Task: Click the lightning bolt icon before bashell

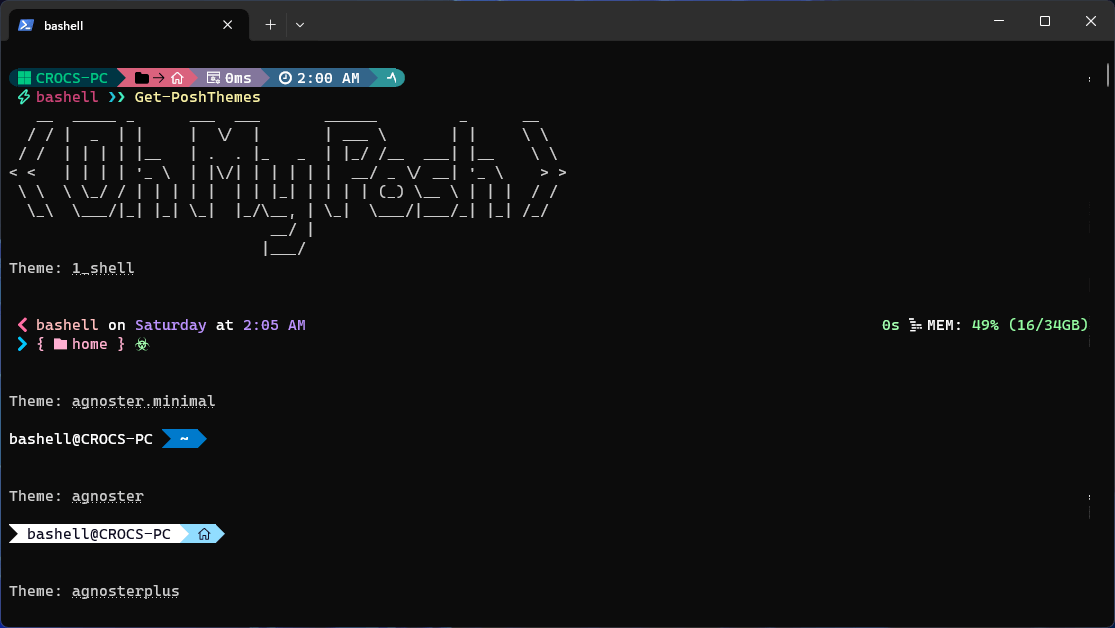Action: (x=23, y=97)
